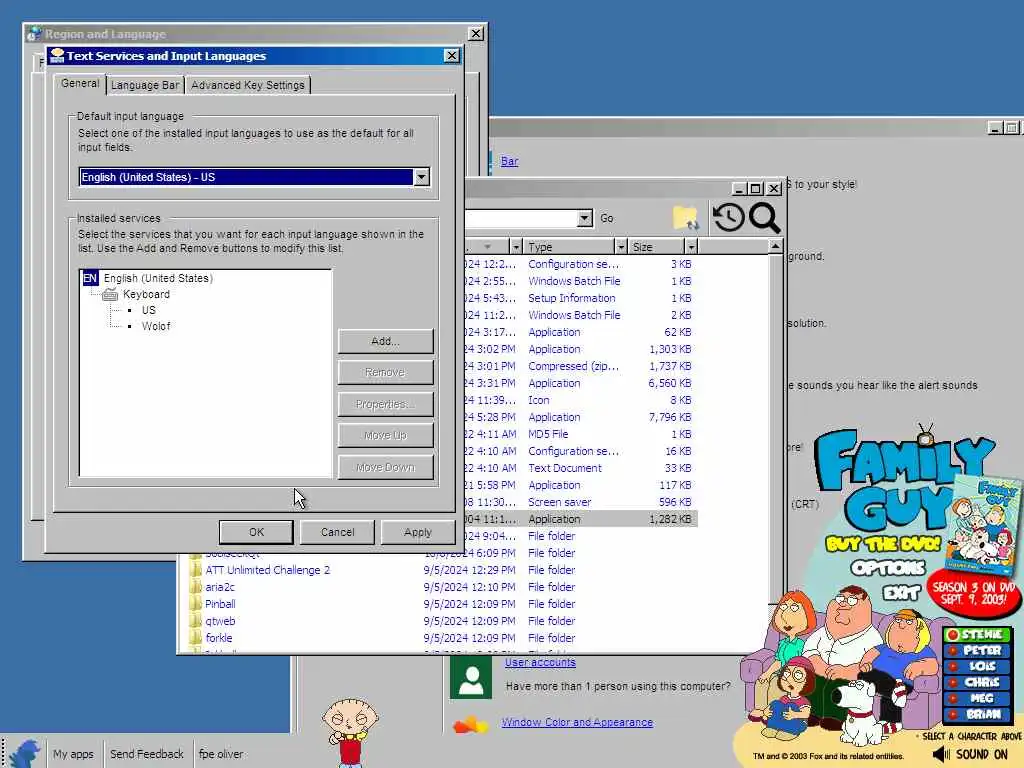
Task: Select the Keyboard tree node
Action: 146,295
